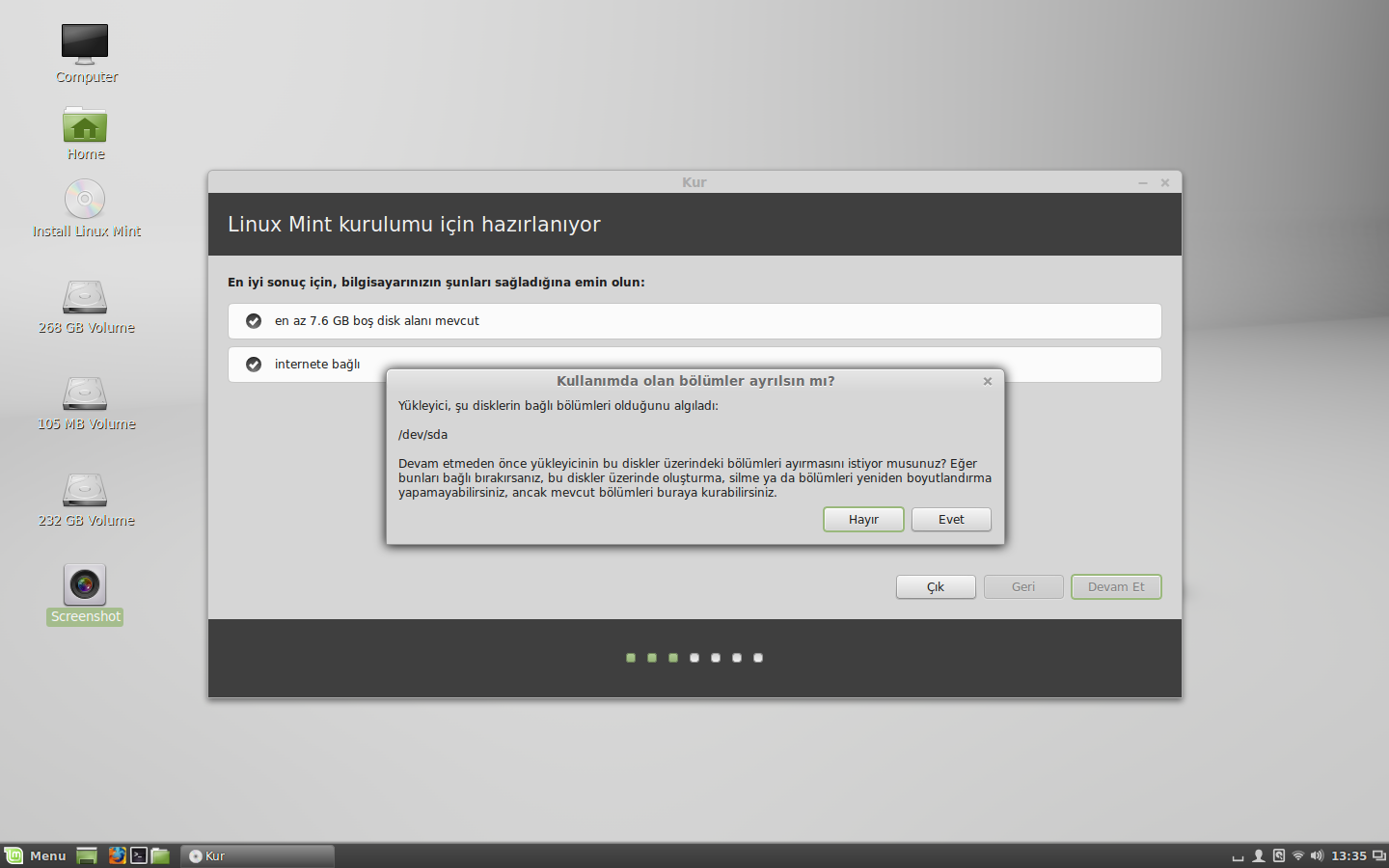Launch the Terminal from the panel
Image resolution: width=1389 pixels, height=868 pixels.
(x=139, y=855)
